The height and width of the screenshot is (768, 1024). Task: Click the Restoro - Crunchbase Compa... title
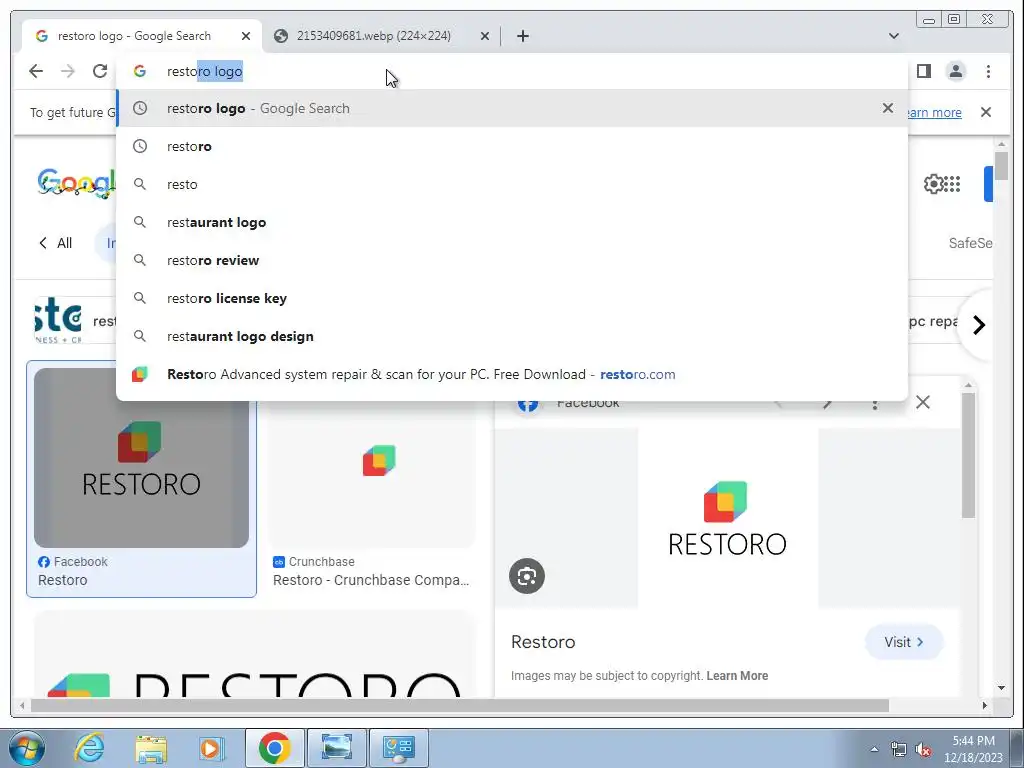(x=371, y=580)
